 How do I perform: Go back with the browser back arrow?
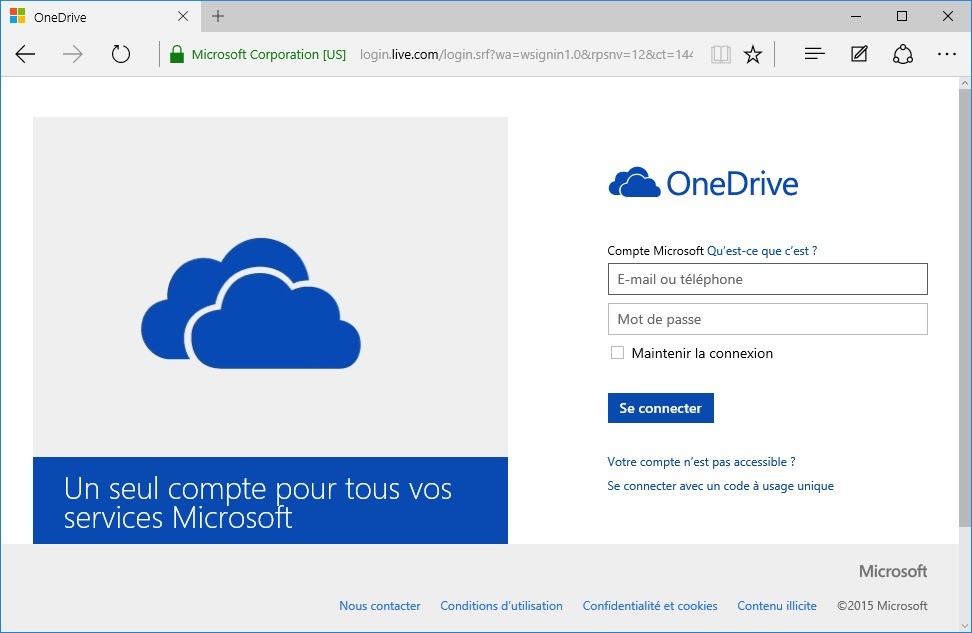[25, 55]
